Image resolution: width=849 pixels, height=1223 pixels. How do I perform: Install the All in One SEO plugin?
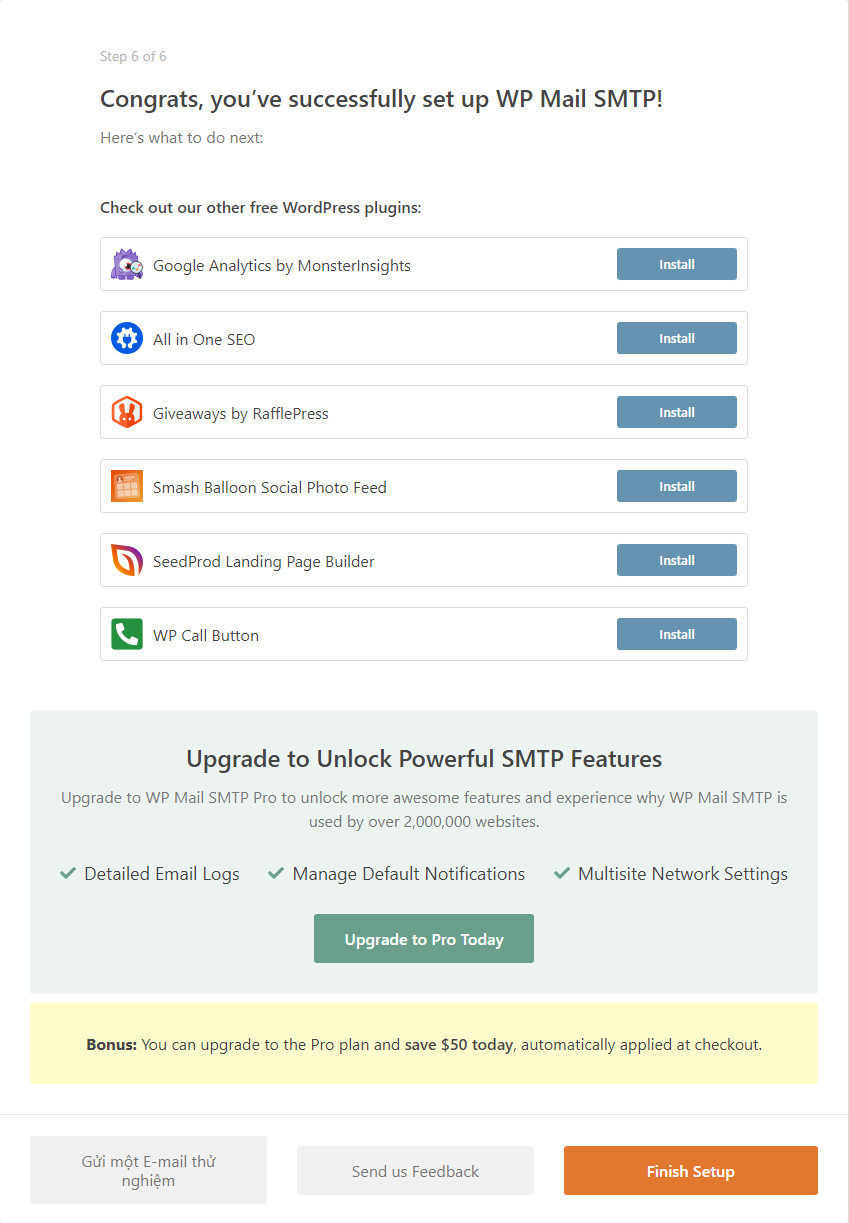677,339
